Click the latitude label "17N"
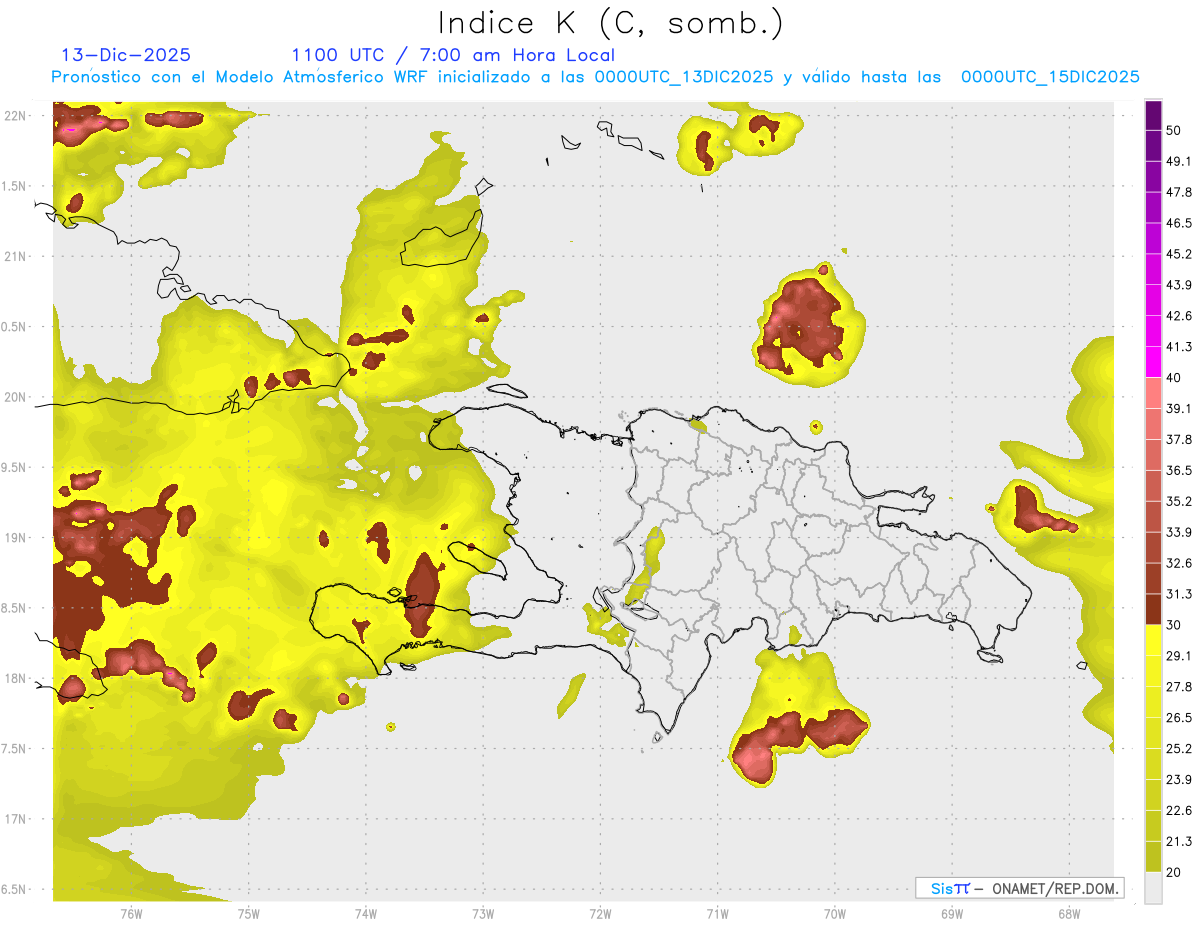This screenshot has height=927, width=1200. tap(14, 819)
